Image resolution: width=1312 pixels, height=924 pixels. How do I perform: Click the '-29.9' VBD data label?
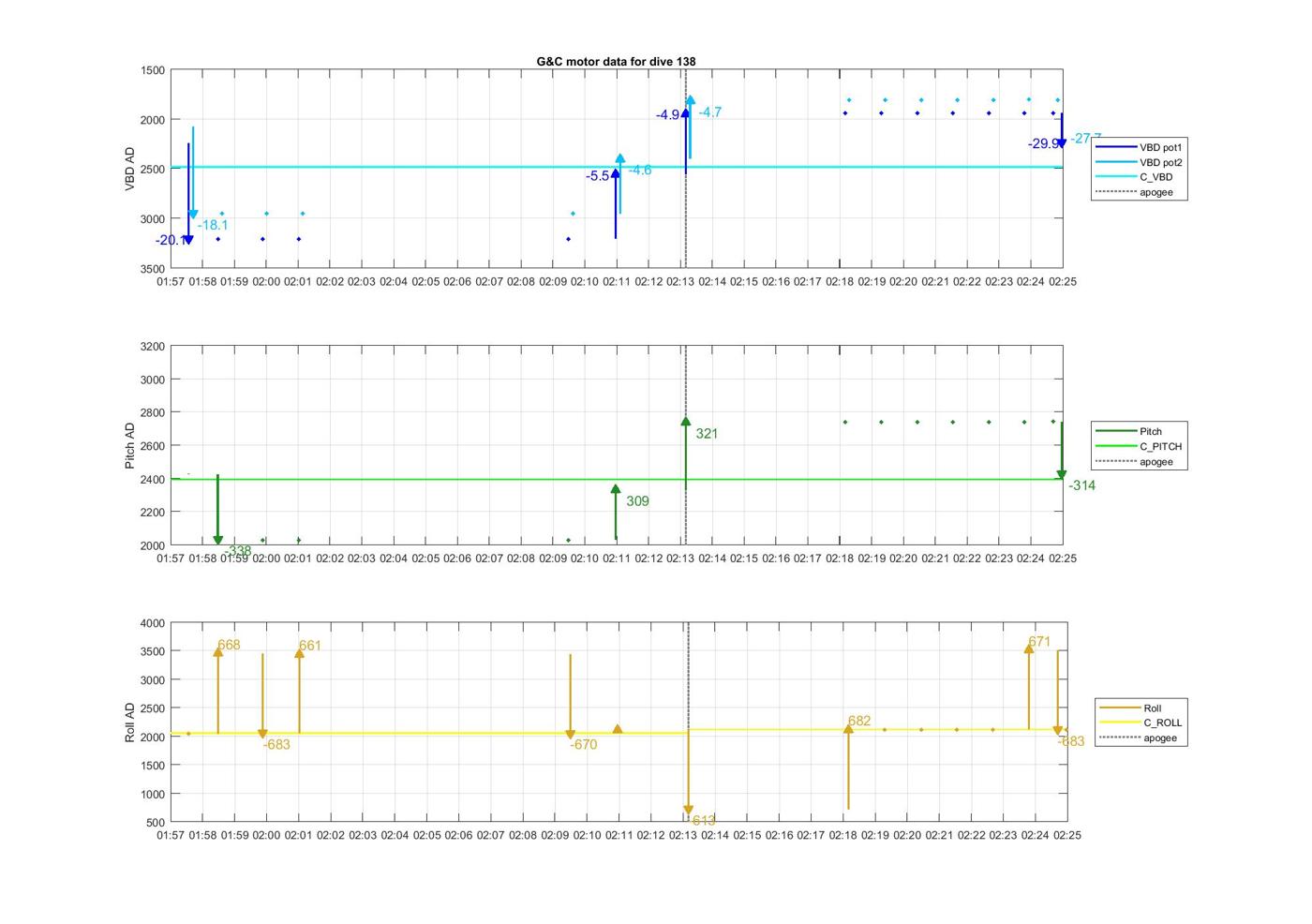click(x=1043, y=144)
